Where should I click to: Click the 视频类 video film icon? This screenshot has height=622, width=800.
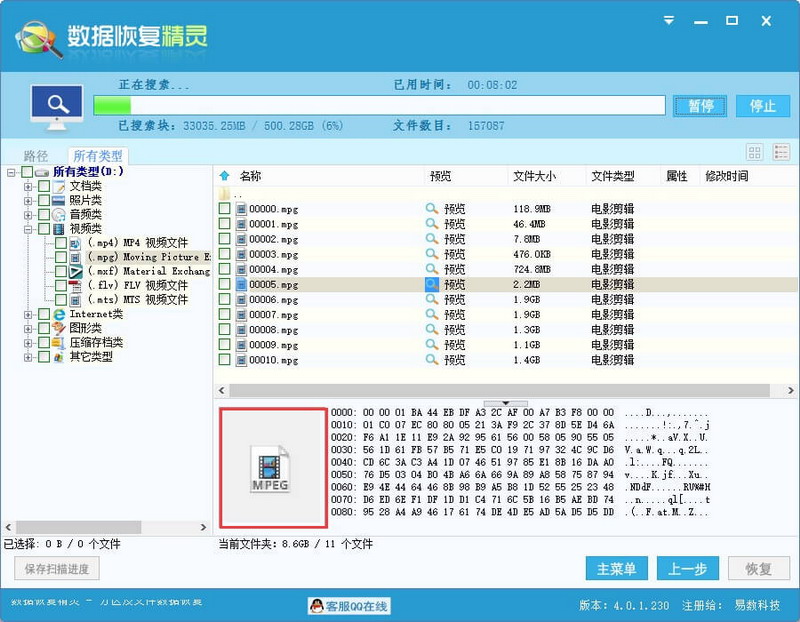[x=59, y=229]
